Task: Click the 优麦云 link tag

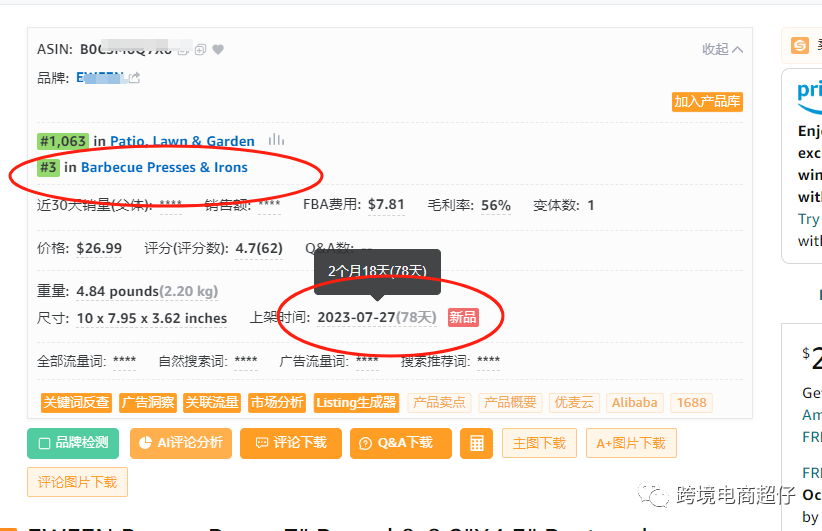Action: [574, 403]
